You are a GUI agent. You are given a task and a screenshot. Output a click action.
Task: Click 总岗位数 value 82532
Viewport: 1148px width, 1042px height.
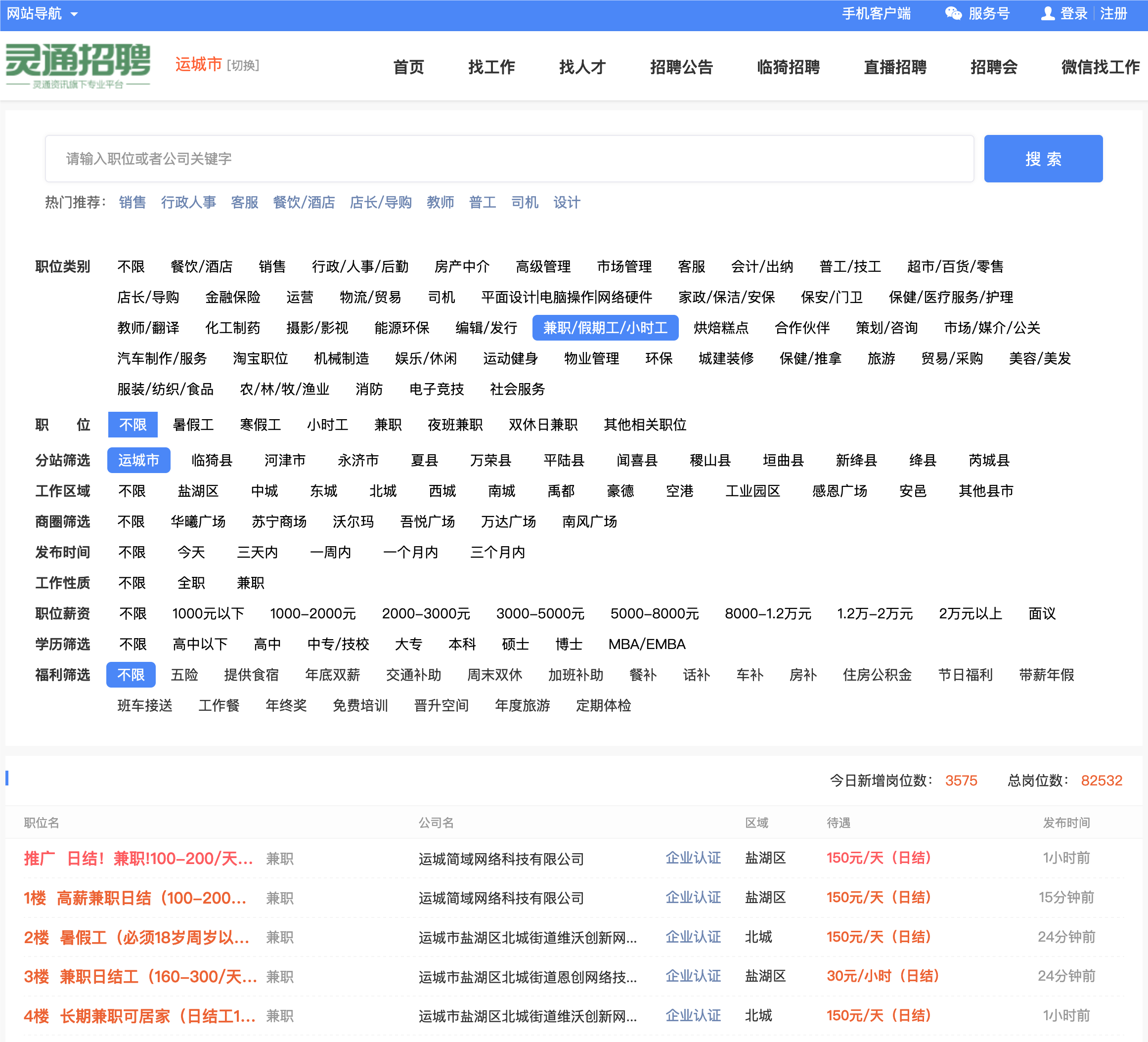tap(1102, 781)
